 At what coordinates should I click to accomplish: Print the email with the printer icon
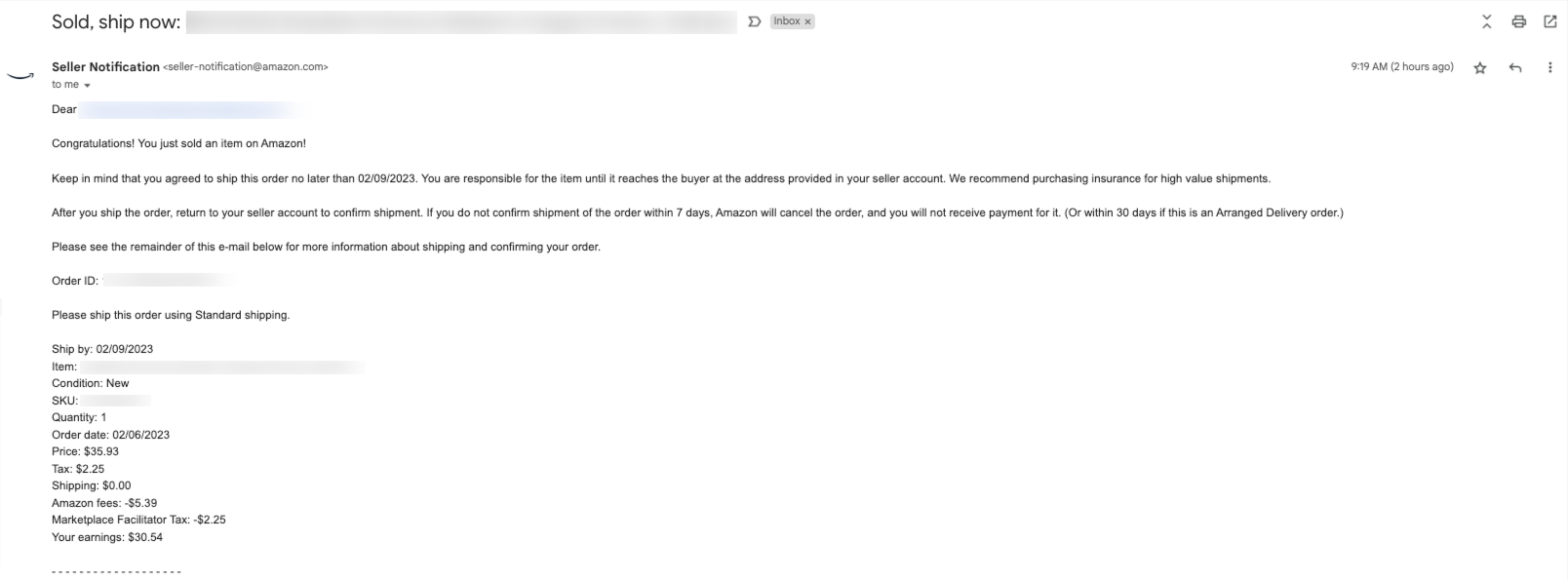pyautogui.click(x=1518, y=21)
